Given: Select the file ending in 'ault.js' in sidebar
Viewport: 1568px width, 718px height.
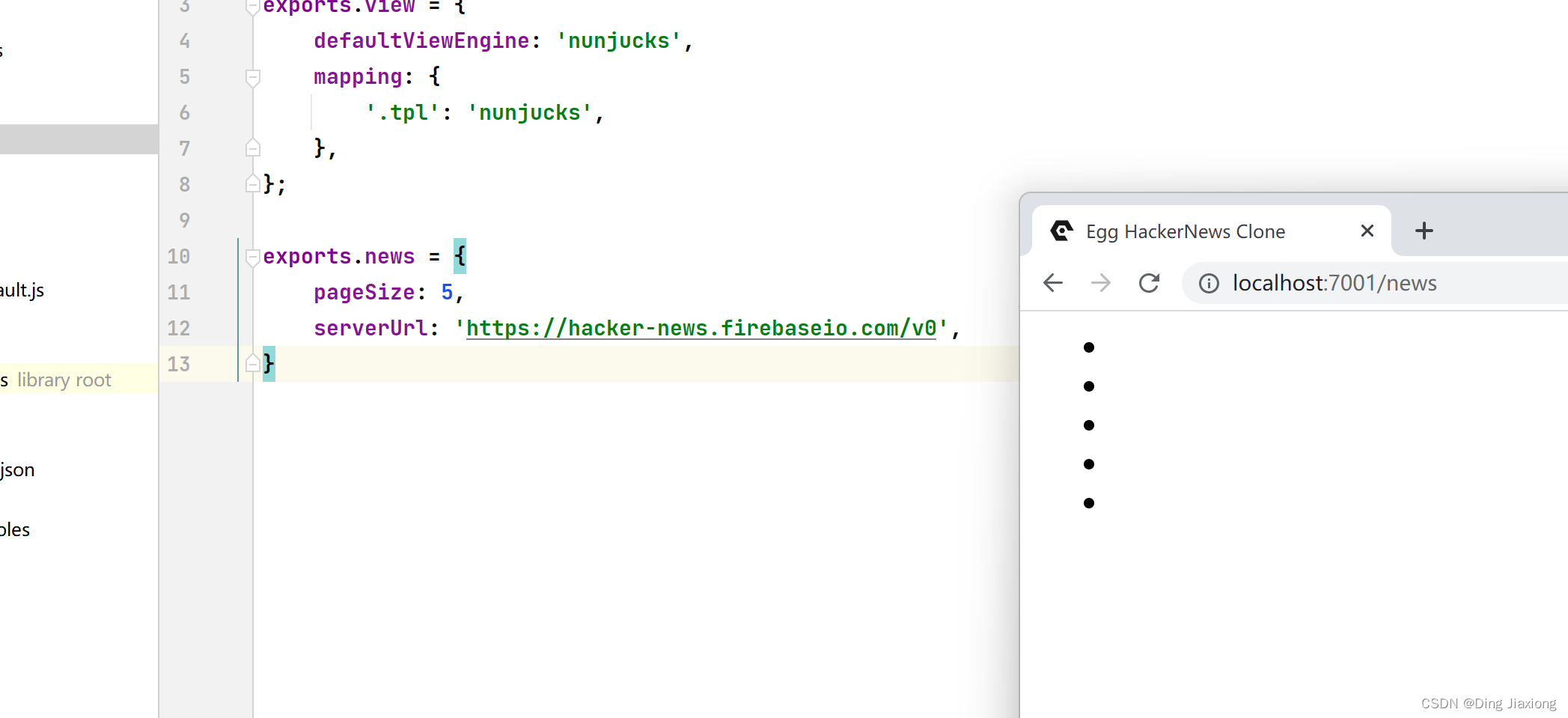Looking at the screenshot, I should (22, 290).
